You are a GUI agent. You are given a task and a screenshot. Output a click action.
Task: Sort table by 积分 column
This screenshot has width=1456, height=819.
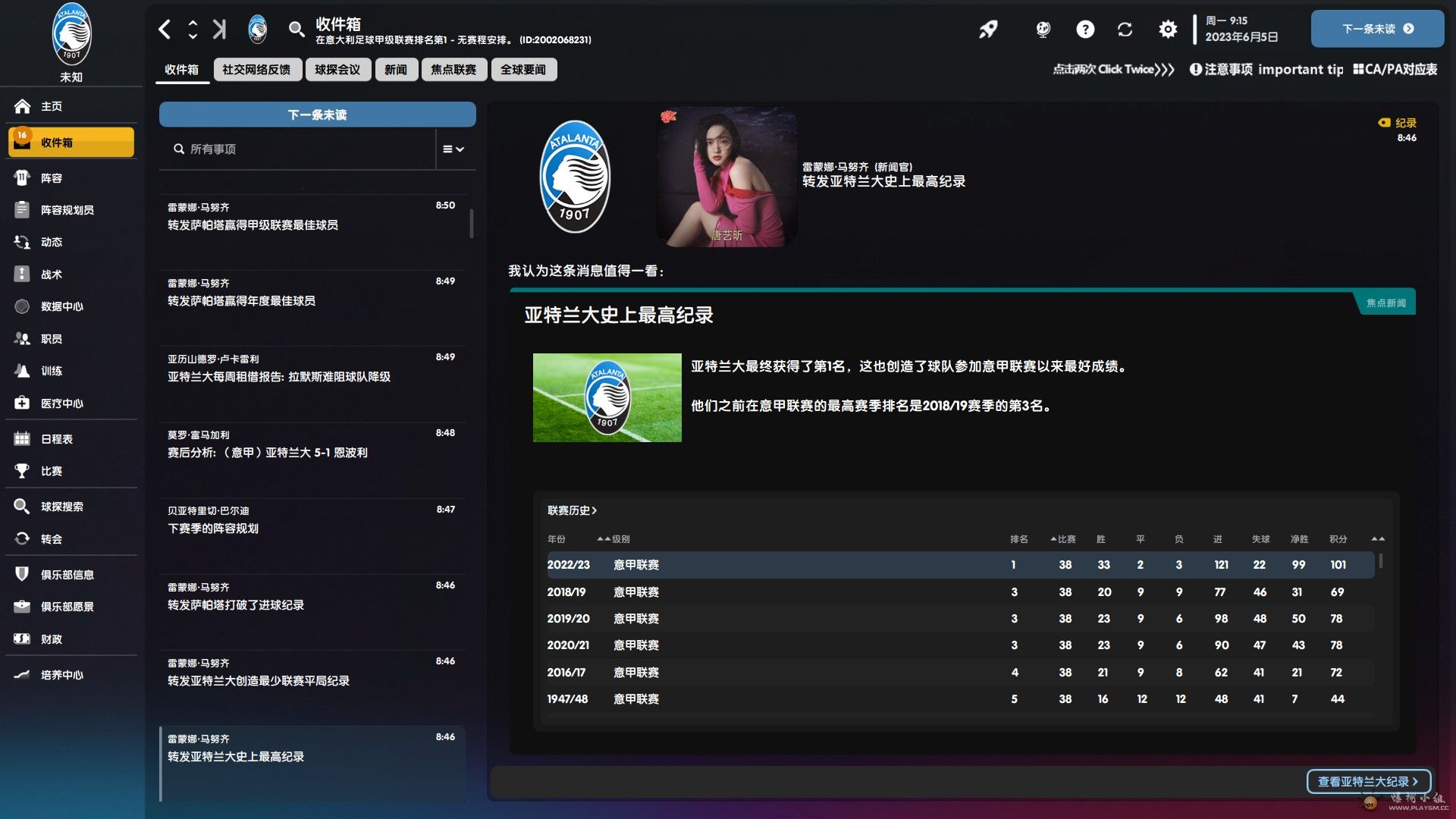(1338, 539)
